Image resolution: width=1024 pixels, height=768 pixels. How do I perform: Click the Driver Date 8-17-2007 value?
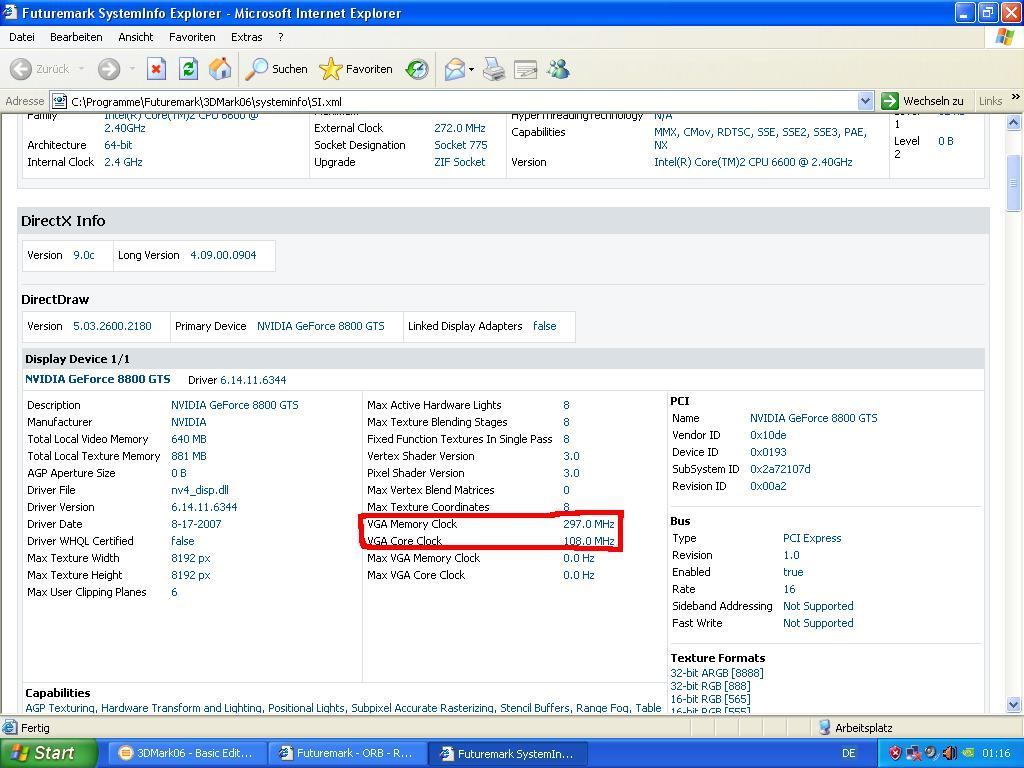pos(196,524)
